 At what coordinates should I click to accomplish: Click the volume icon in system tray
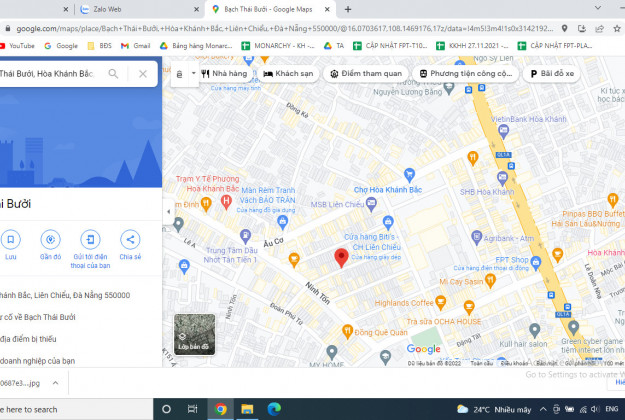click(595, 409)
